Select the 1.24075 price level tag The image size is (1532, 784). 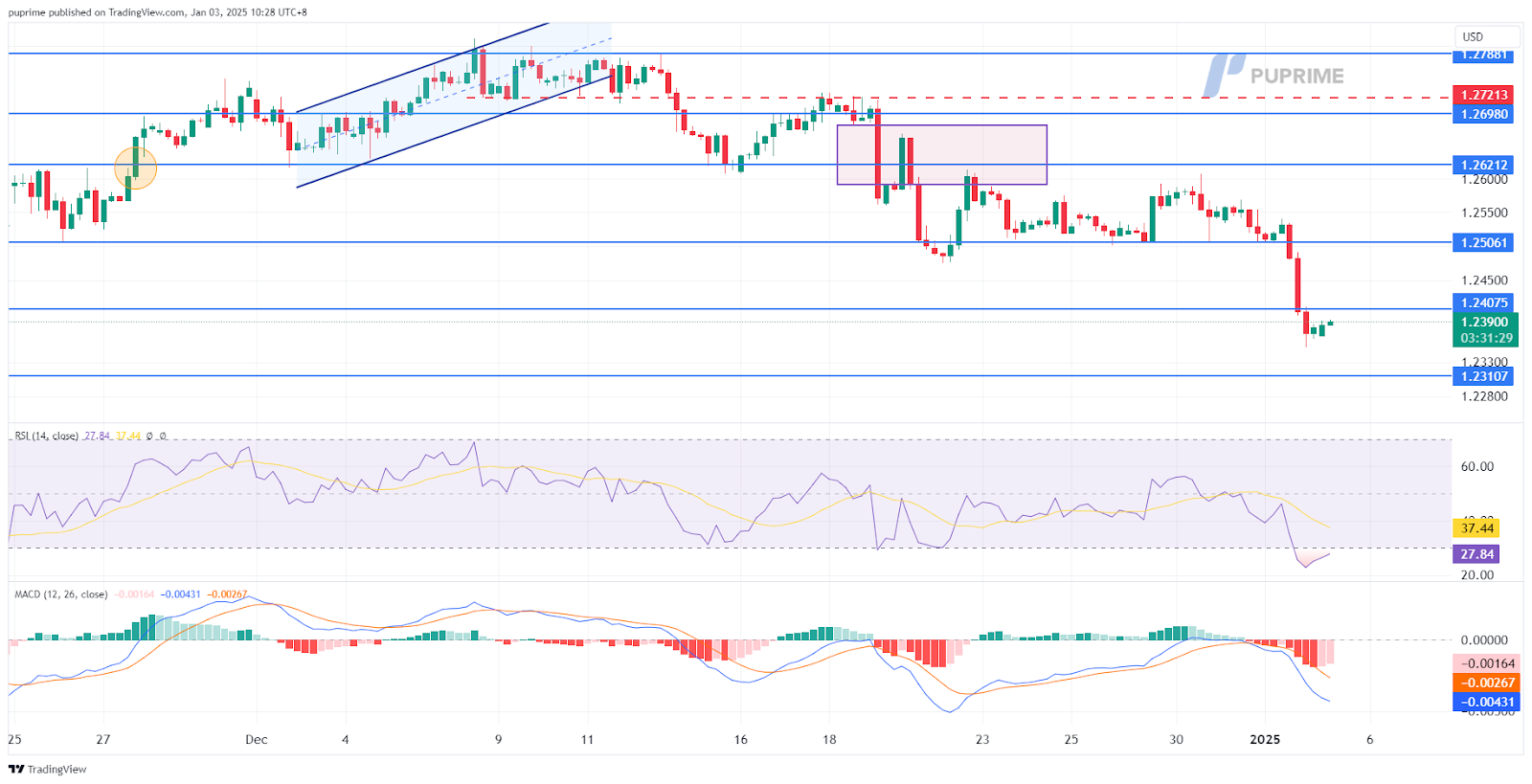click(x=1484, y=302)
